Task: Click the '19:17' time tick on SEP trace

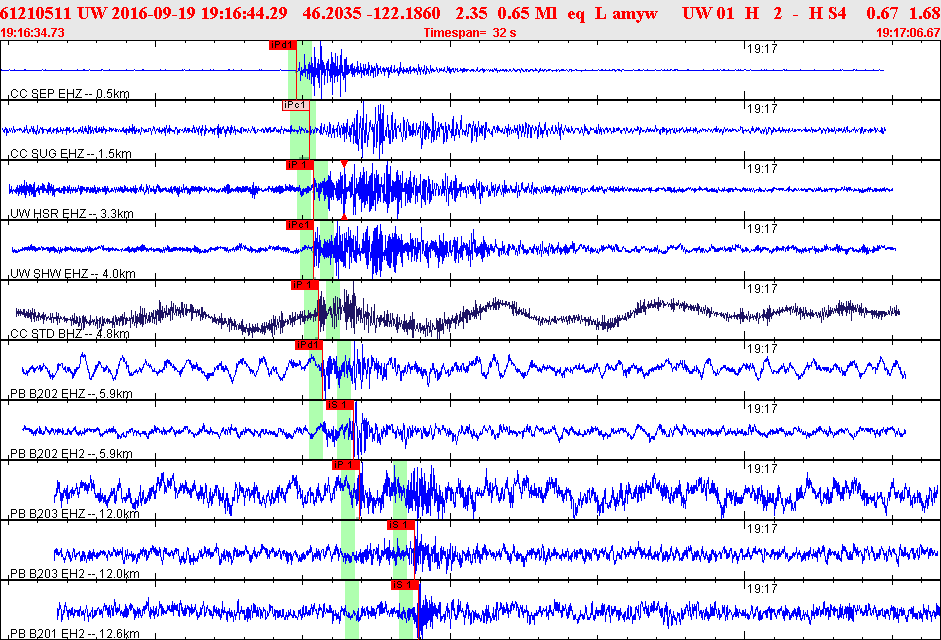Action: [x=762, y=49]
